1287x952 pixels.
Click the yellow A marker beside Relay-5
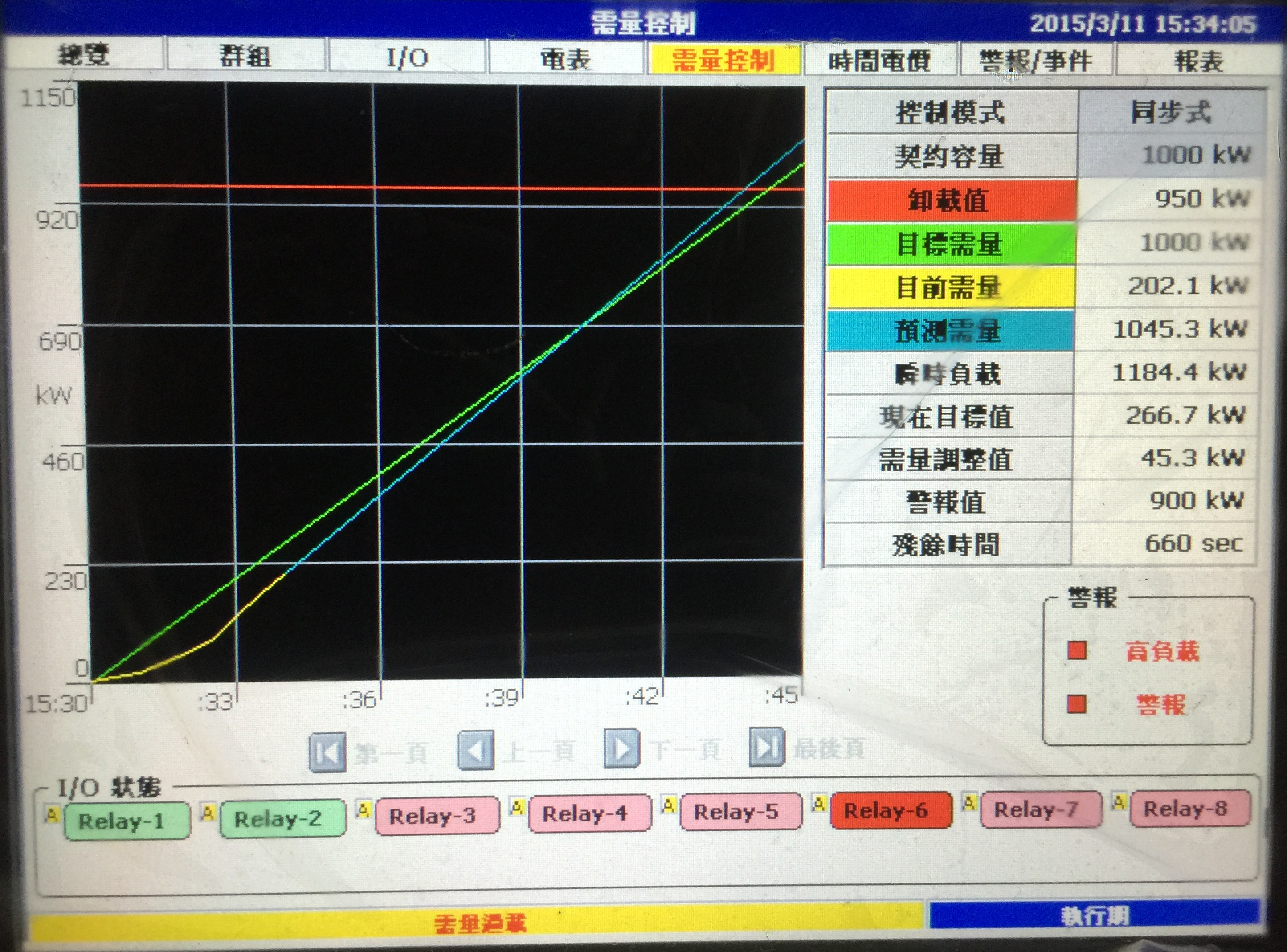pyautogui.click(x=668, y=805)
